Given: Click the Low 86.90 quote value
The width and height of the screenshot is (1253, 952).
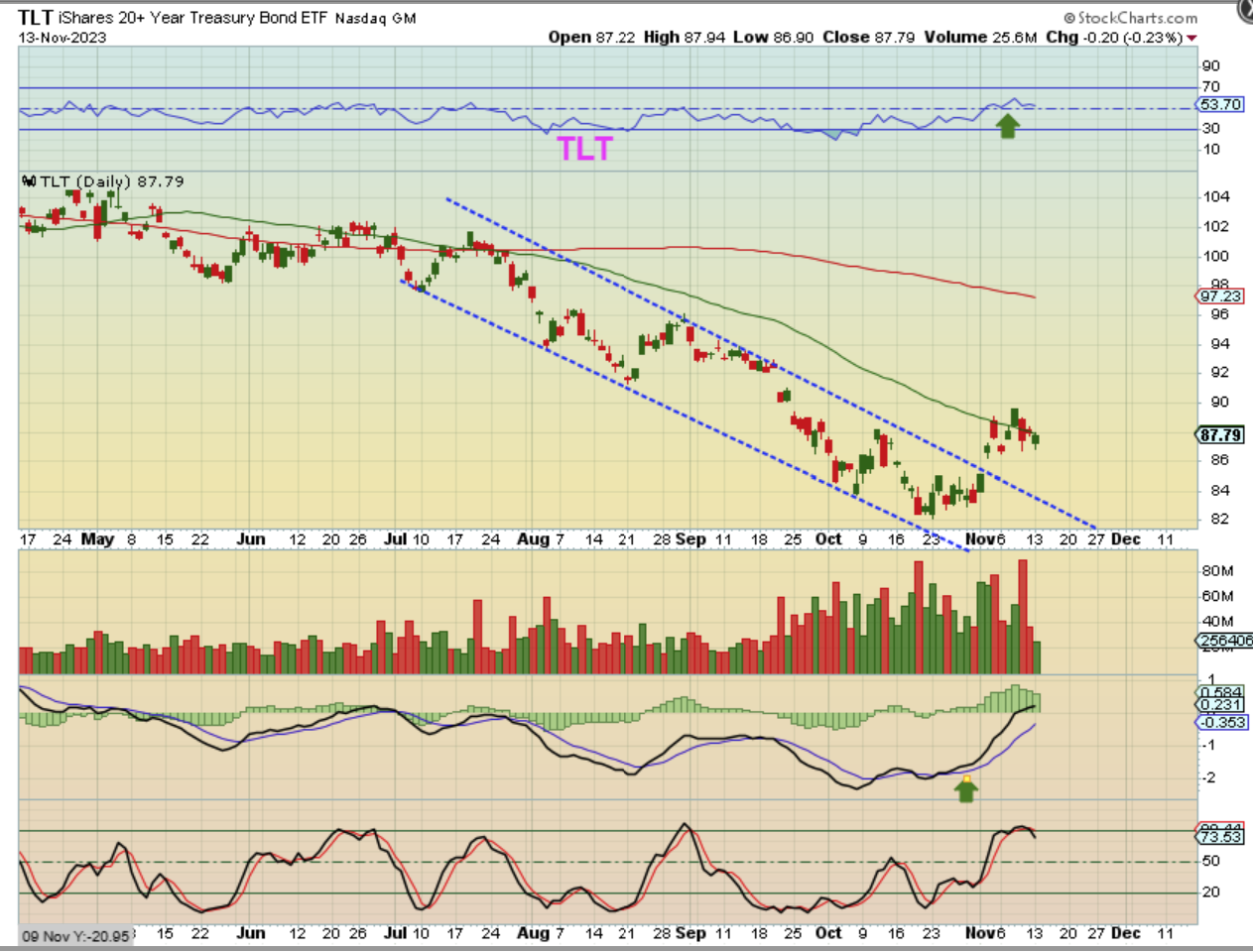Looking at the screenshot, I should (x=774, y=37).
